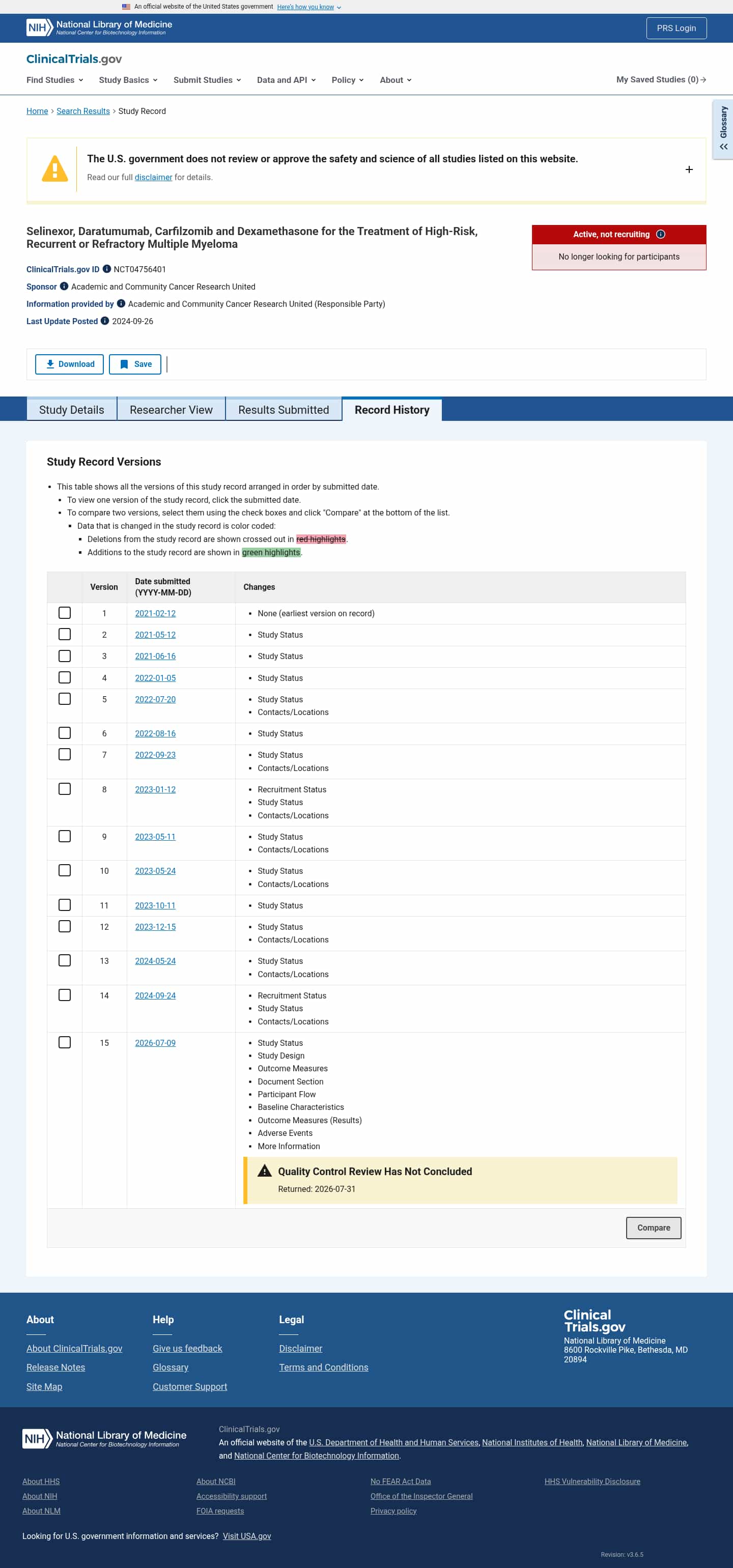The height and width of the screenshot is (1568, 733).
Task: Click the NIH National Library of Medicine header logo
Action: click(99, 27)
